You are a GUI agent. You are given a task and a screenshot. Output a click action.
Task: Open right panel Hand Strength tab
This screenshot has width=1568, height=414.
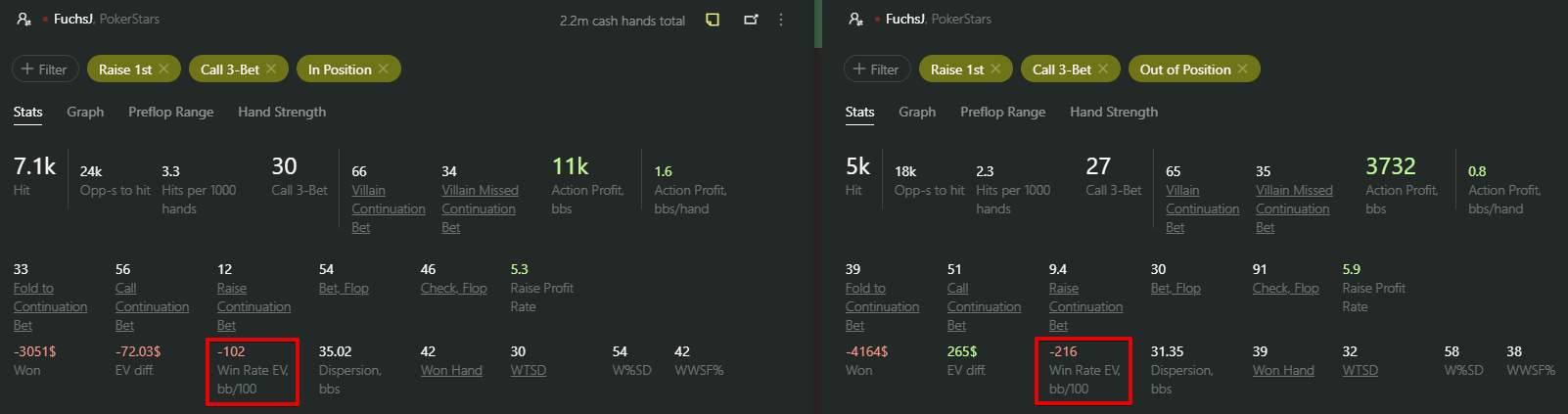[x=1114, y=112]
